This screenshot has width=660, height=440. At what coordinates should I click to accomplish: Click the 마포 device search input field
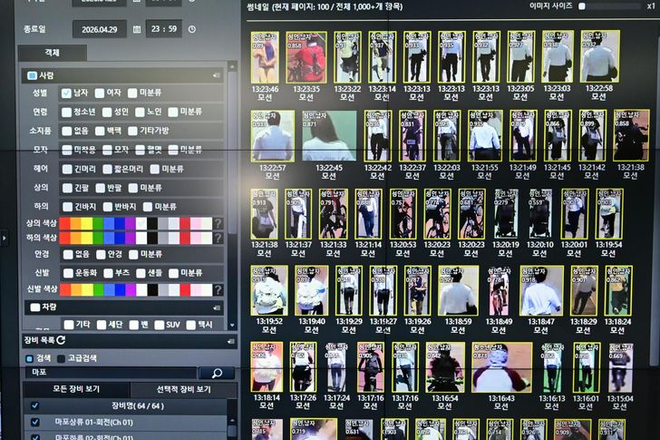111,373
